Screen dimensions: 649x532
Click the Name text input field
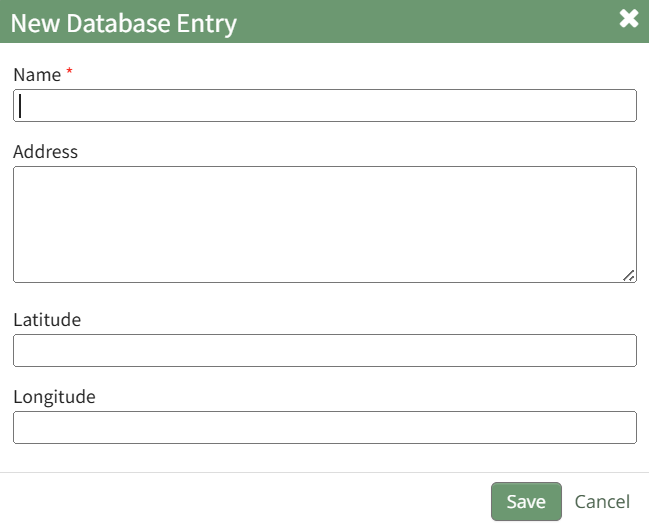click(325, 106)
